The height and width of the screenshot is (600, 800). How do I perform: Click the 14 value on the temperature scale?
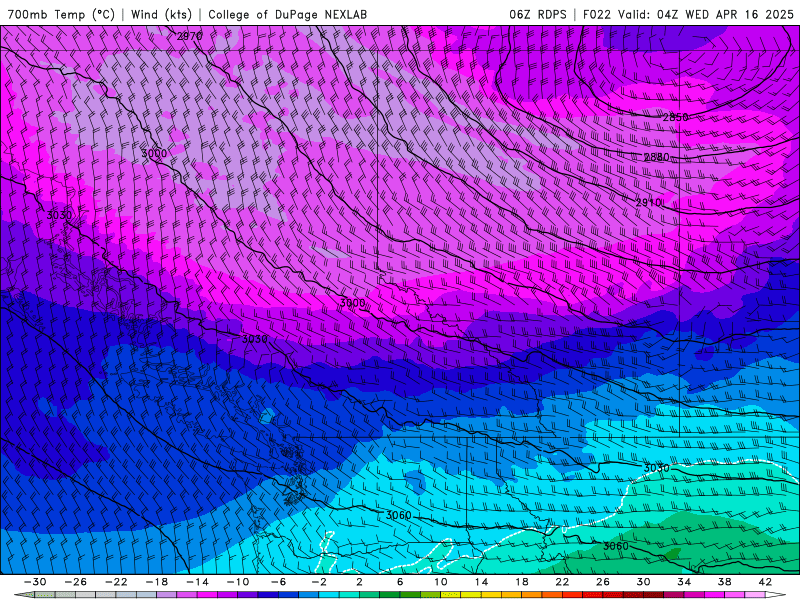(481, 582)
